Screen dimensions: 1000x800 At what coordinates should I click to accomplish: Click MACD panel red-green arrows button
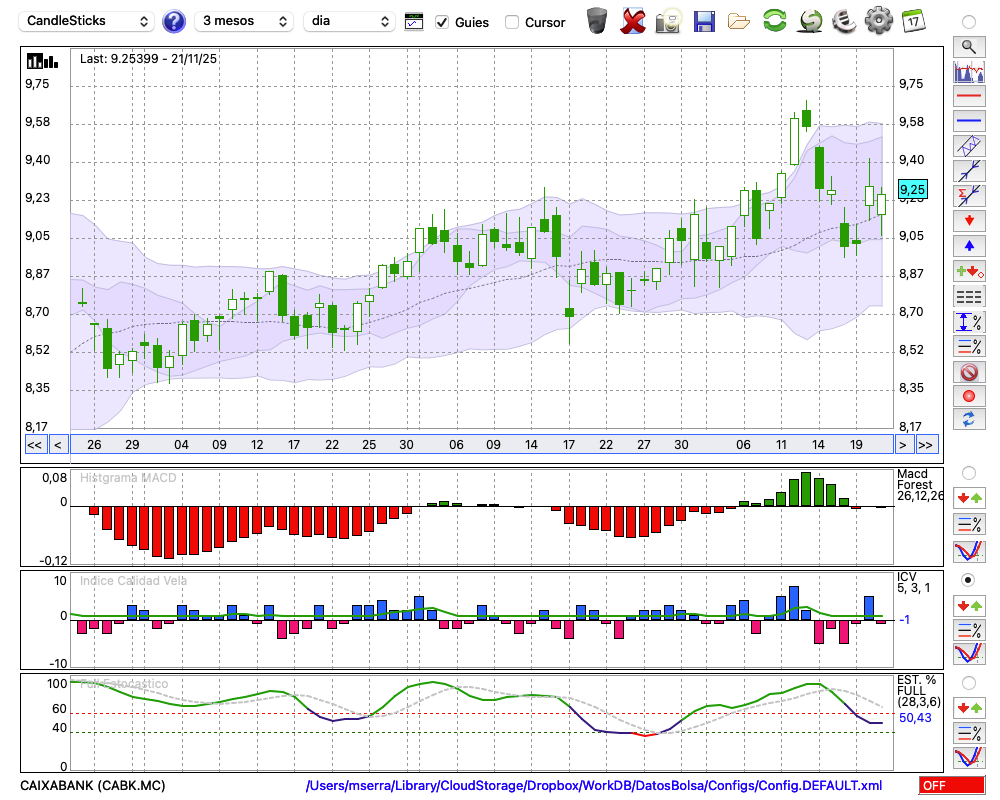[x=969, y=498]
